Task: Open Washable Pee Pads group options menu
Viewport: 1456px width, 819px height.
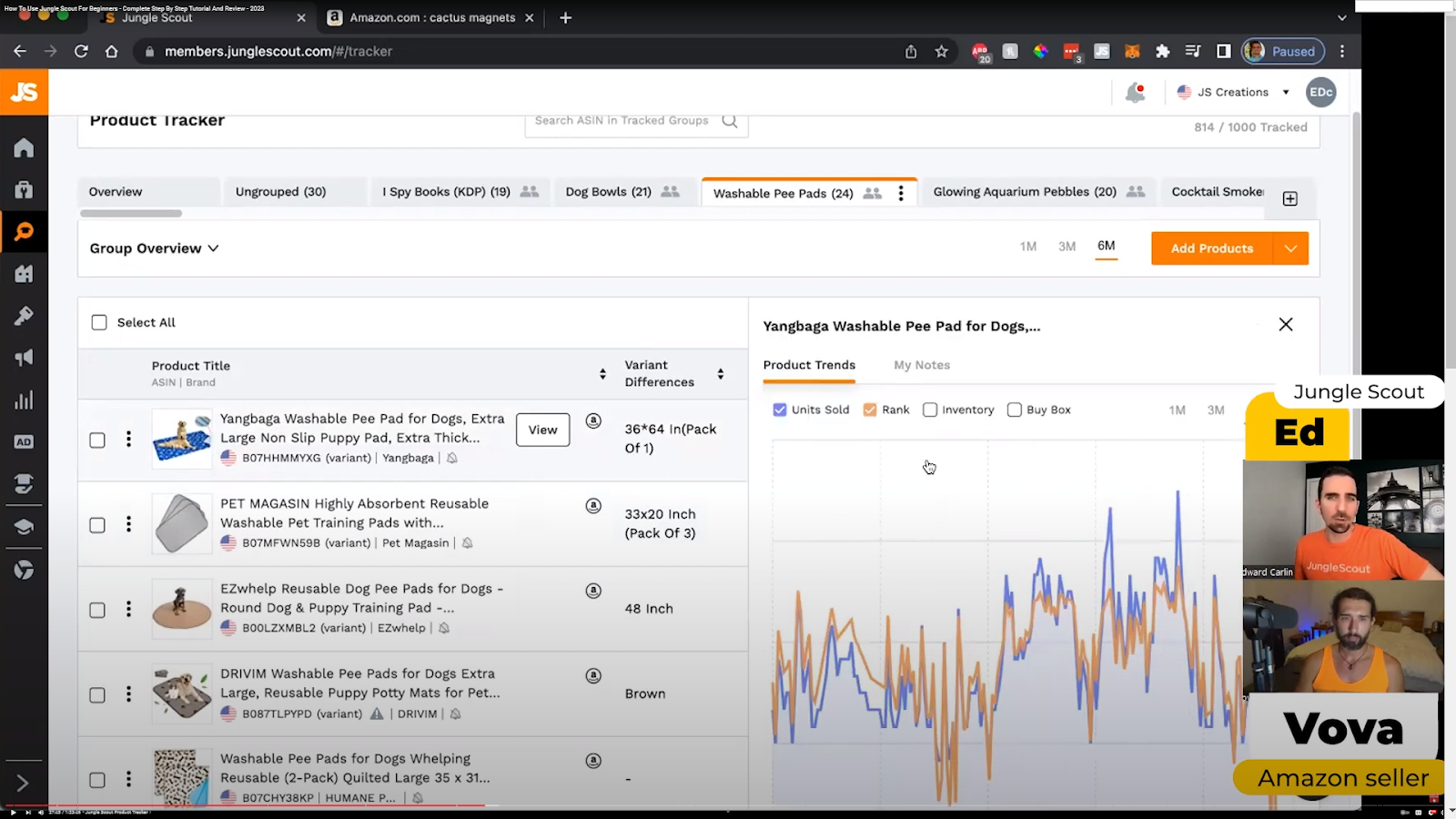Action: pyautogui.click(x=901, y=193)
